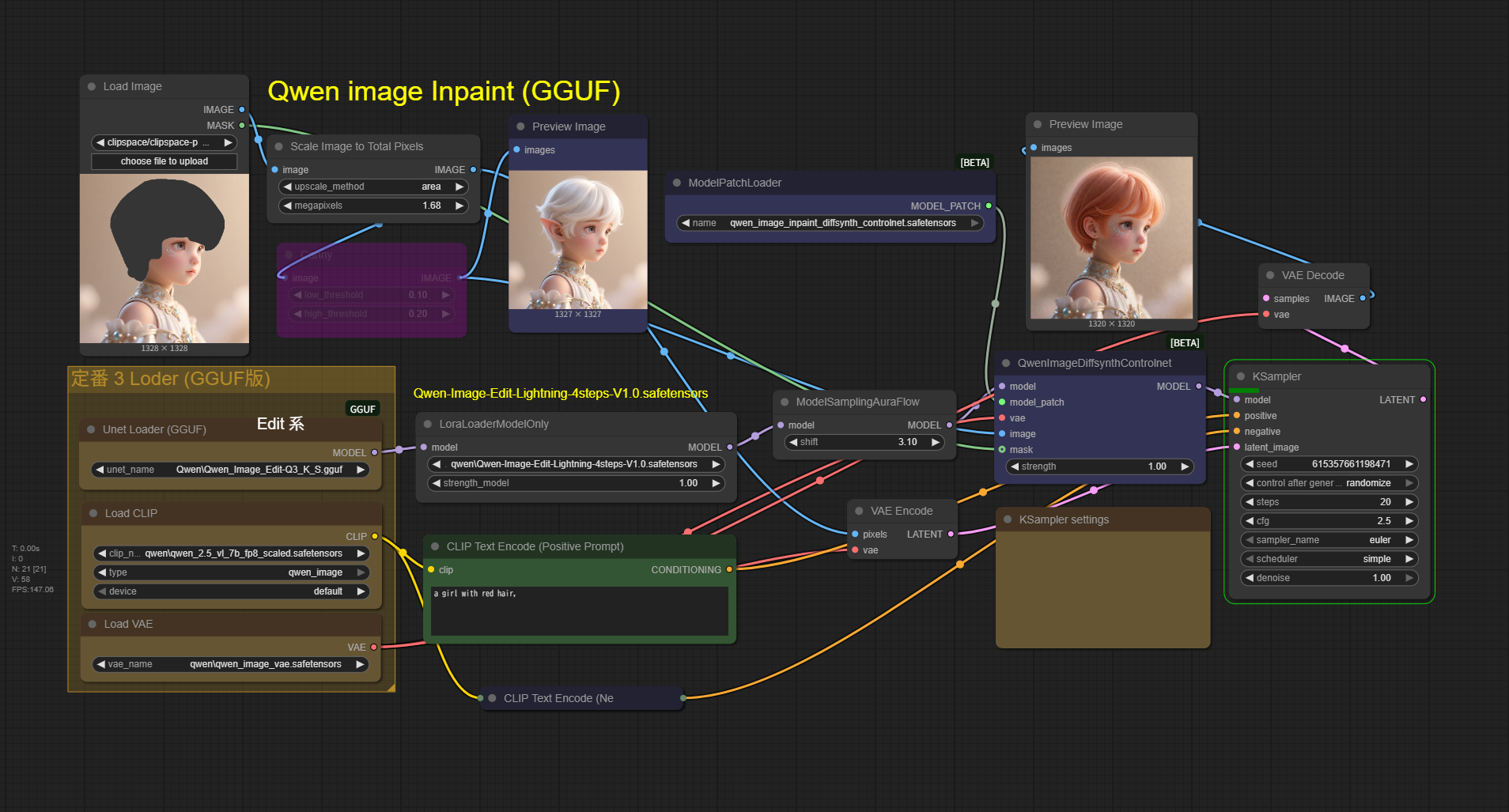Collapse the KSampler node using its title dot
The width and height of the screenshot is (1509, 812).
coord(1240,376)
